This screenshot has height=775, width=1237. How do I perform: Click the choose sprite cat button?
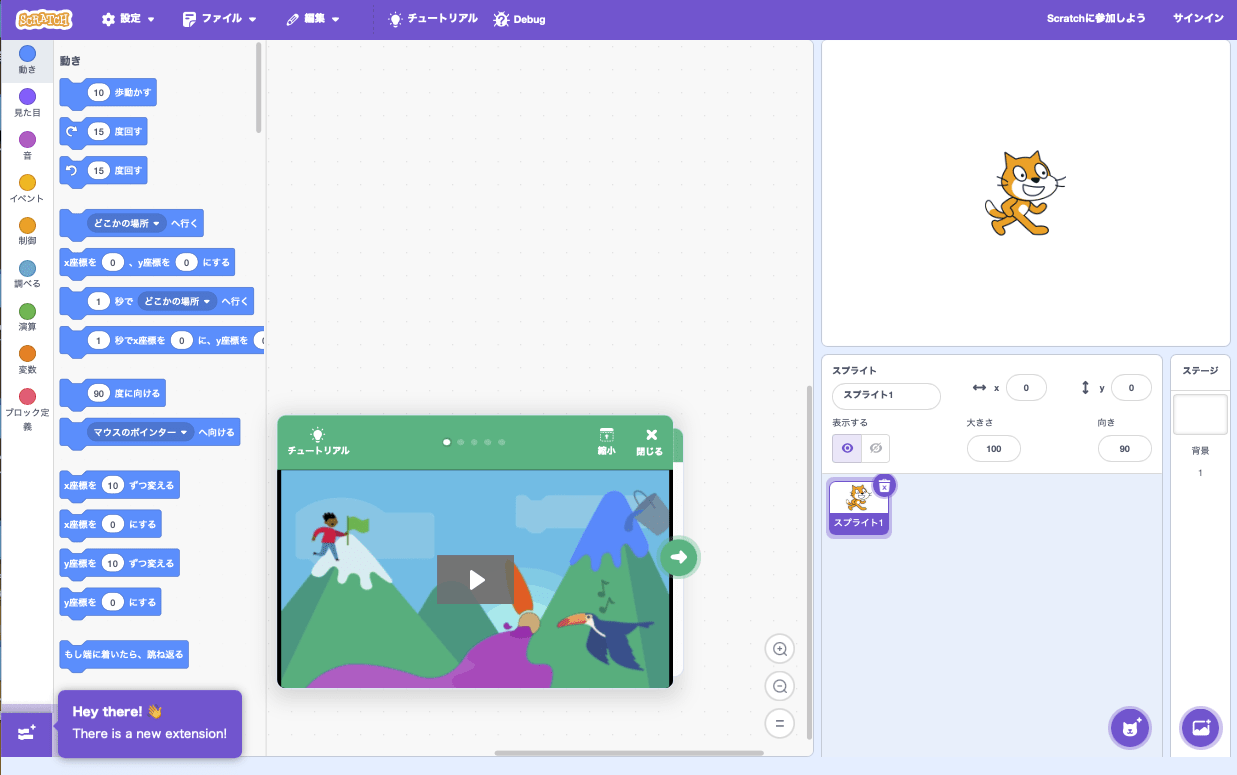1130,727
